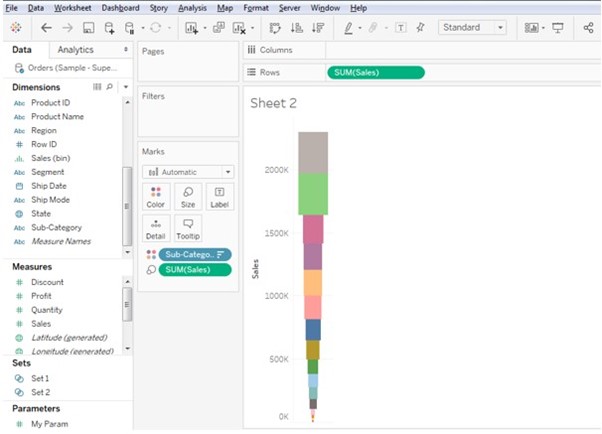Click the green bar segment below gray
The image size is (602, 434).
point(313,194)
